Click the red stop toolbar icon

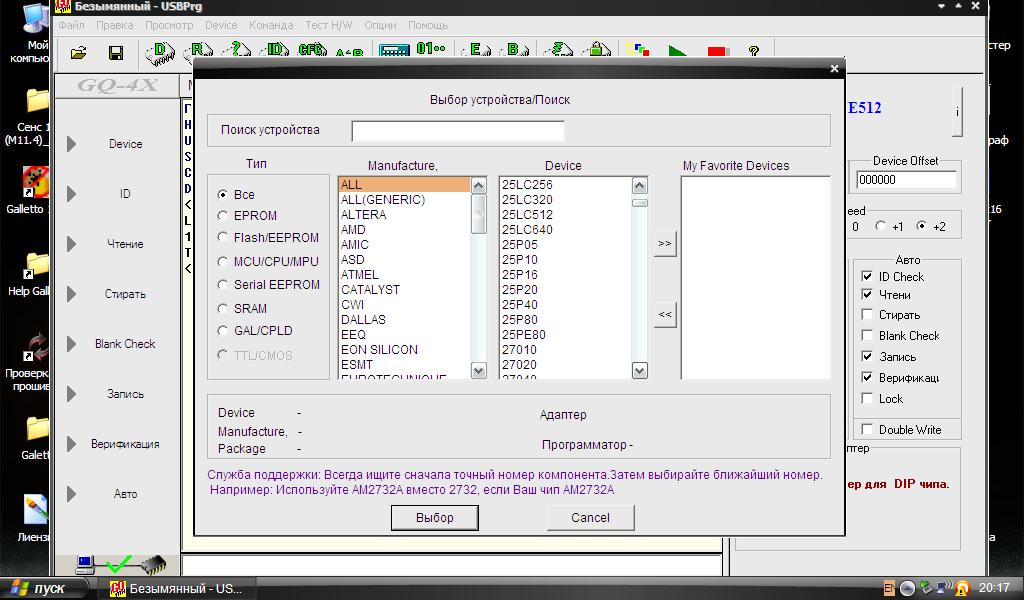click(x=717, y=52)
